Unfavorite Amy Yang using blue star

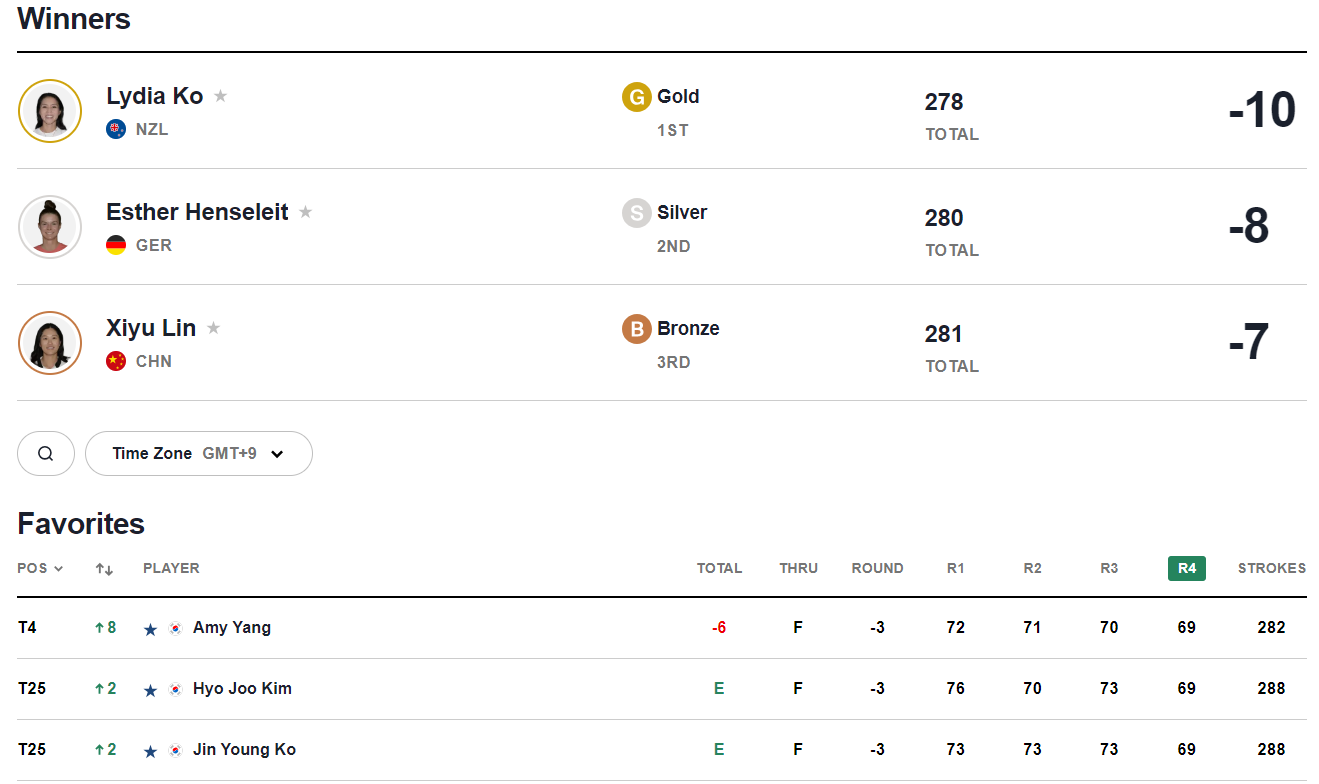click(x=150, y=629)
